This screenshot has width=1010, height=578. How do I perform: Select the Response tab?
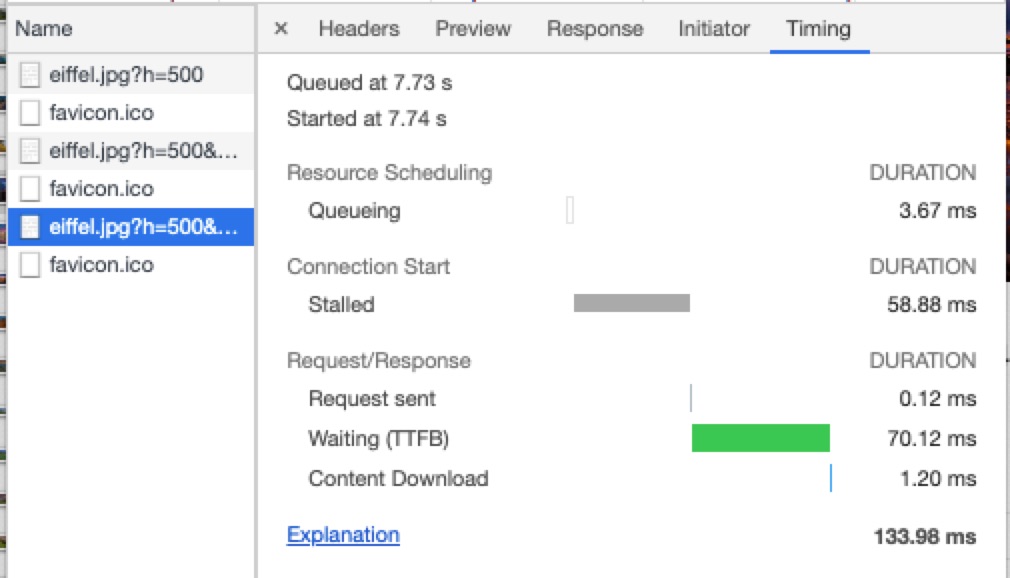tap(594, 29)
